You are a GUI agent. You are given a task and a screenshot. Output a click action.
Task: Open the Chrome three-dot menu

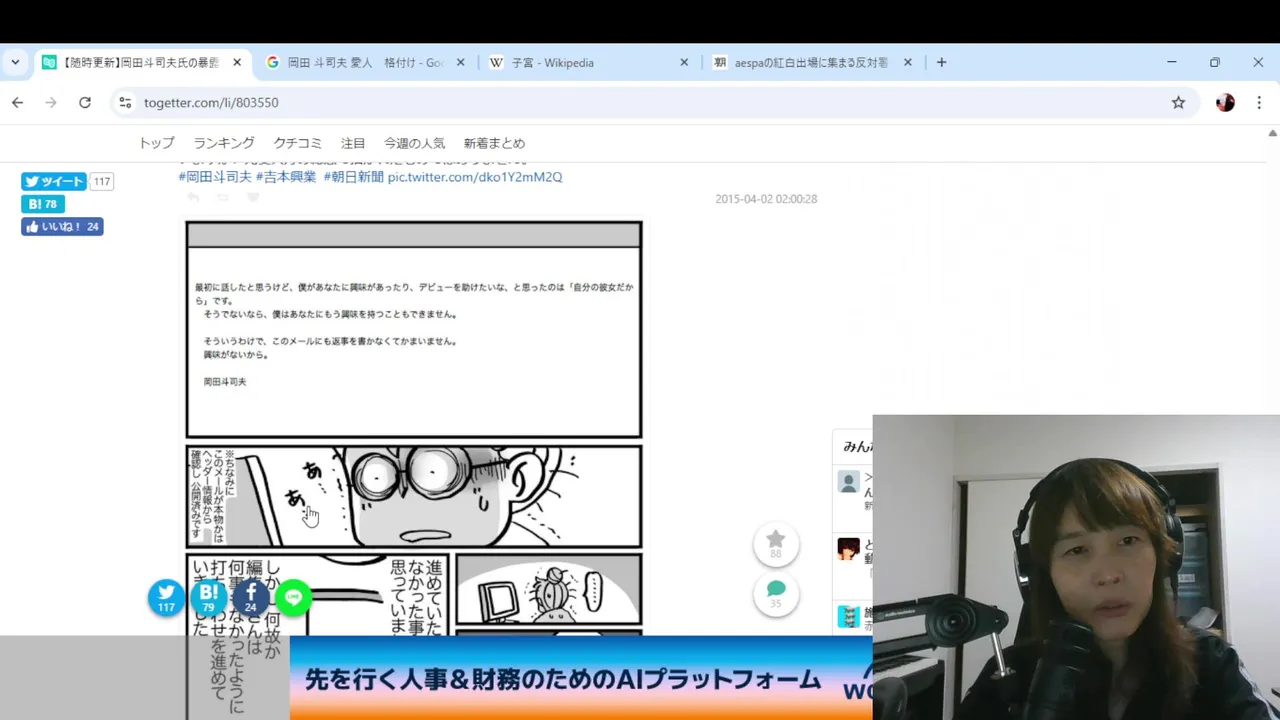point(1259,102)
